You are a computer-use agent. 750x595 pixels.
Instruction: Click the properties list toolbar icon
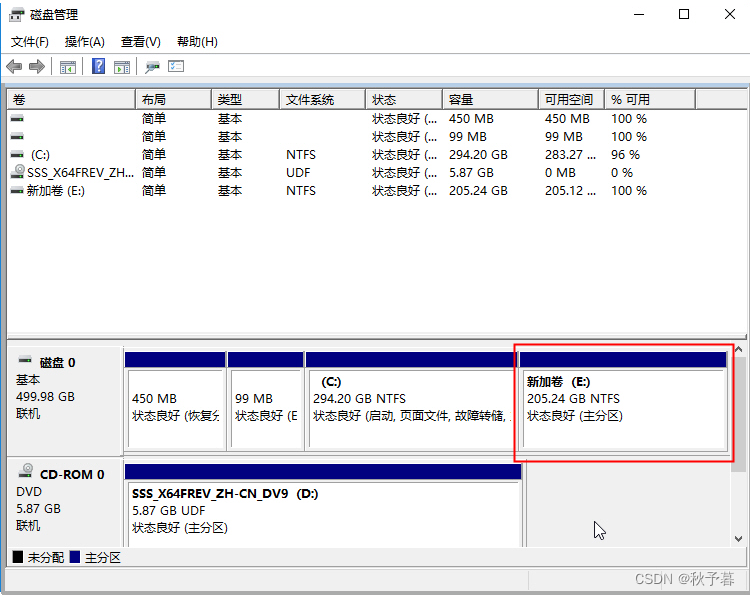(x=176, y=66)
